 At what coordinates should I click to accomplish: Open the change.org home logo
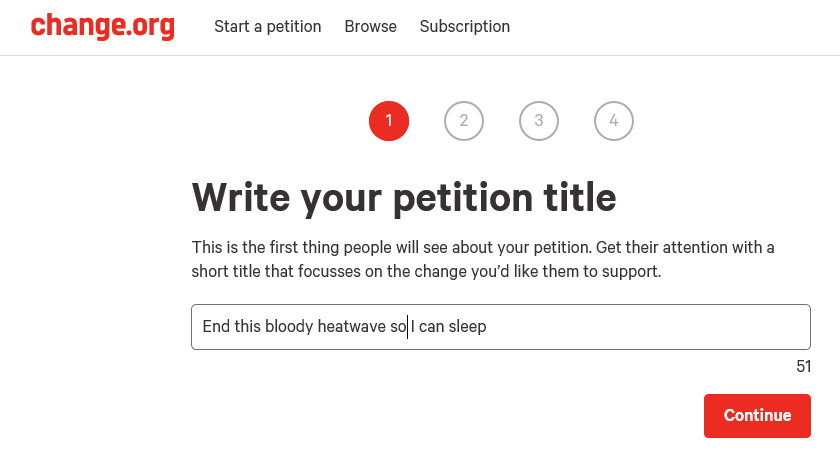pyautogui.click(x=103, y=26)
